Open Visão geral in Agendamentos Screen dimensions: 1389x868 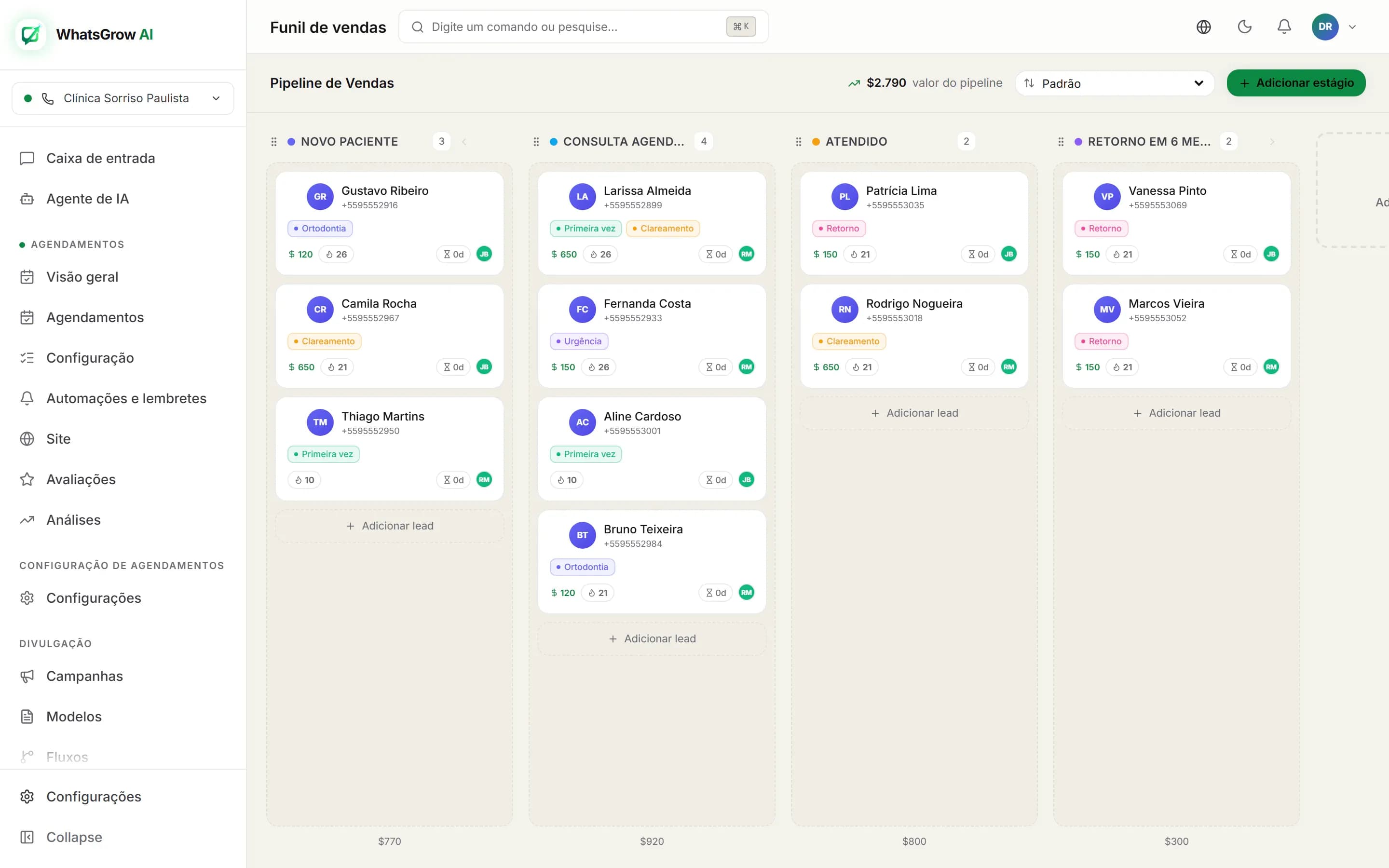click(82, 277)
